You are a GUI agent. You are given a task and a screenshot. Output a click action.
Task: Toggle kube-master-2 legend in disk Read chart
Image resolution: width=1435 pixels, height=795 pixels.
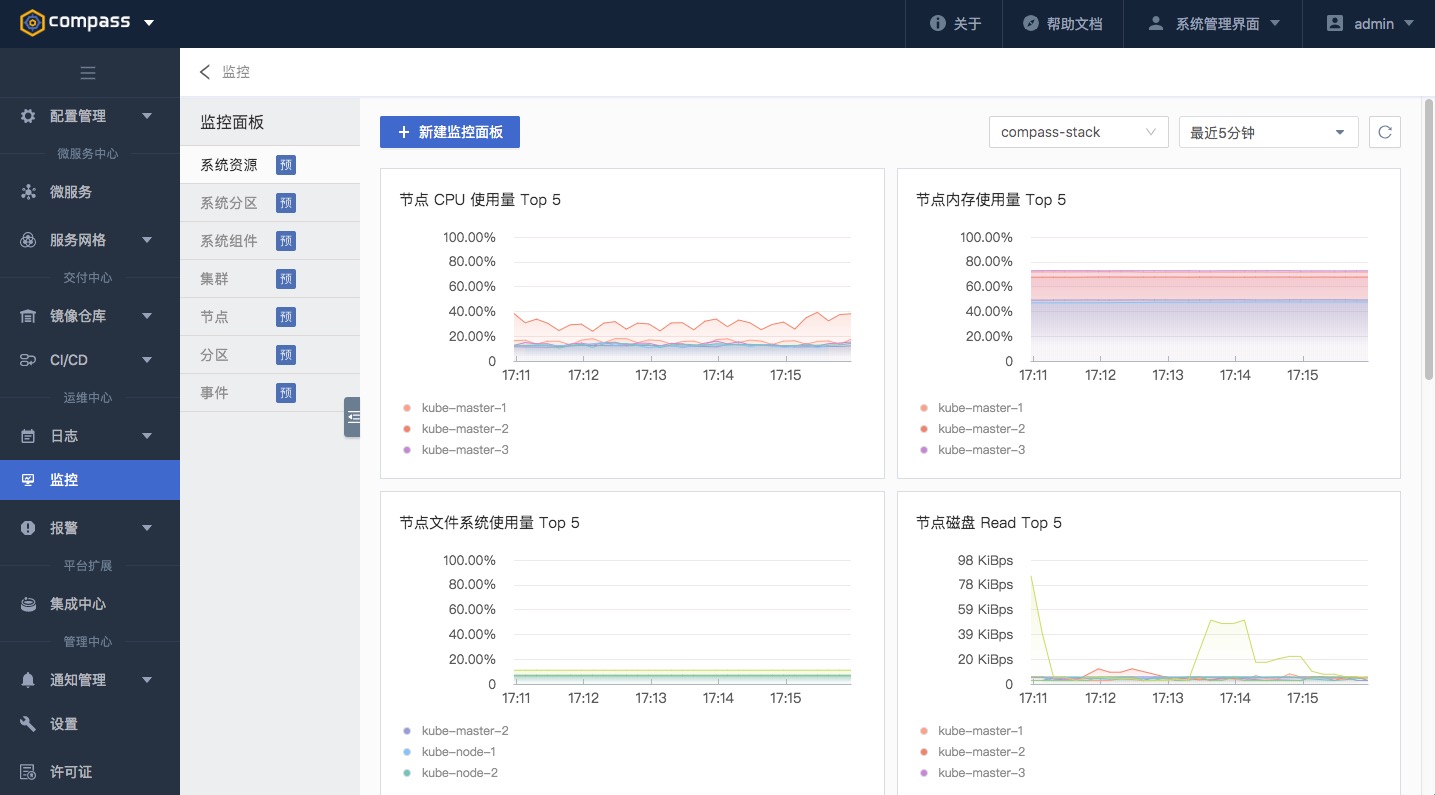(x=972, y=752)
